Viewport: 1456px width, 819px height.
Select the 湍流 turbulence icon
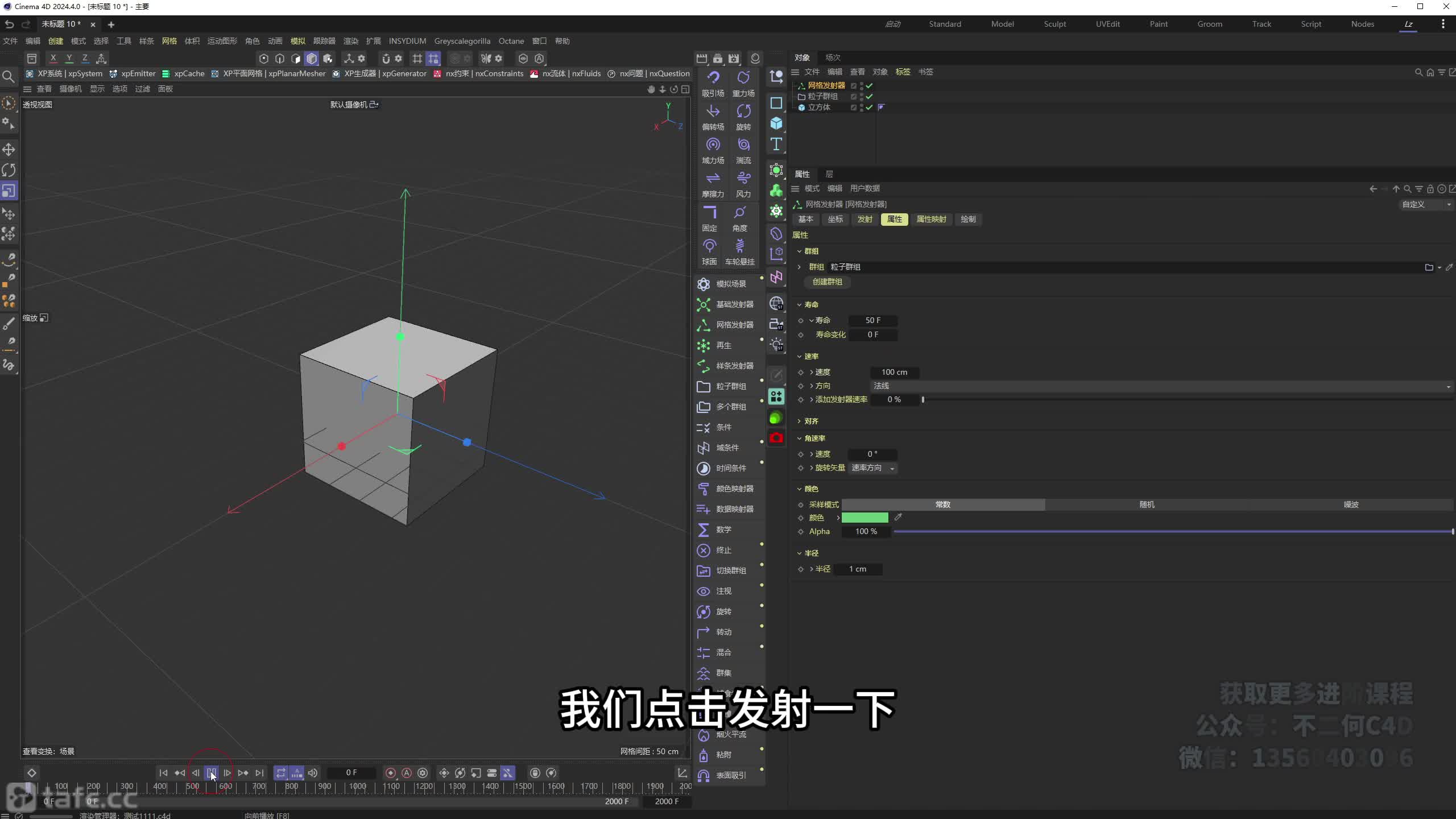pyautogui.click(x=743, y=150)
